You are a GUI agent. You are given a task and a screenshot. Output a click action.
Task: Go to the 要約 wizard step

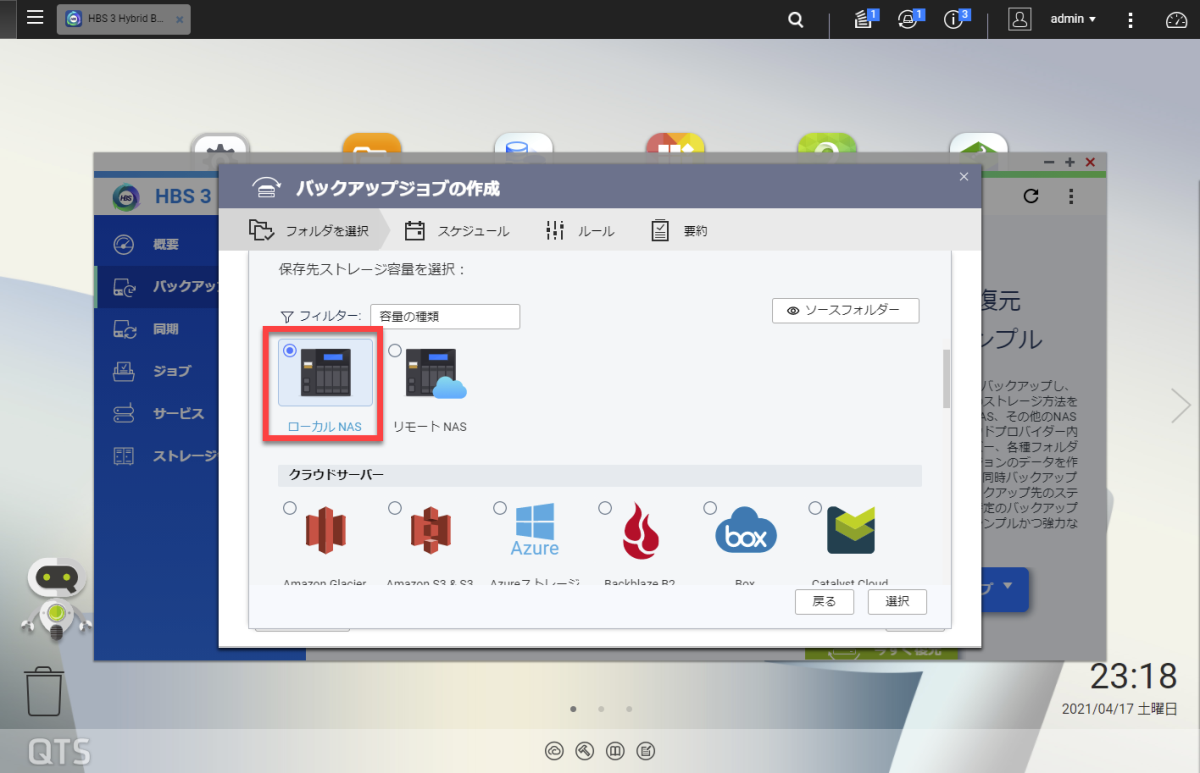[x=679, y=231]
